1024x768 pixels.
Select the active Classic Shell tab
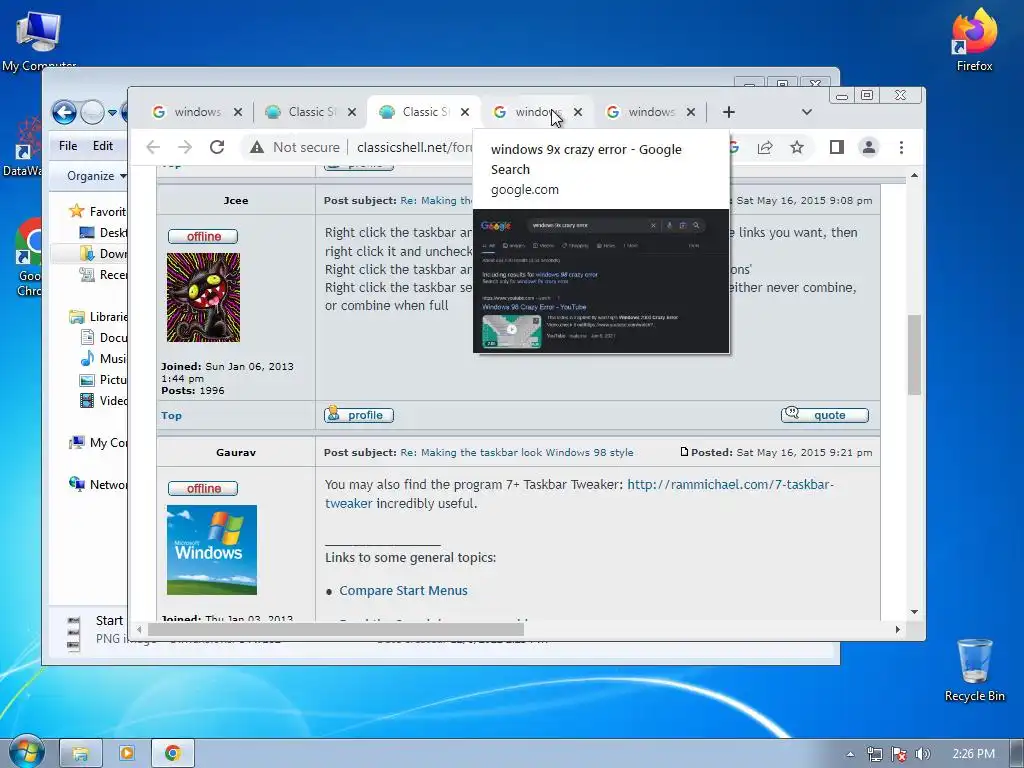[424, 112]
